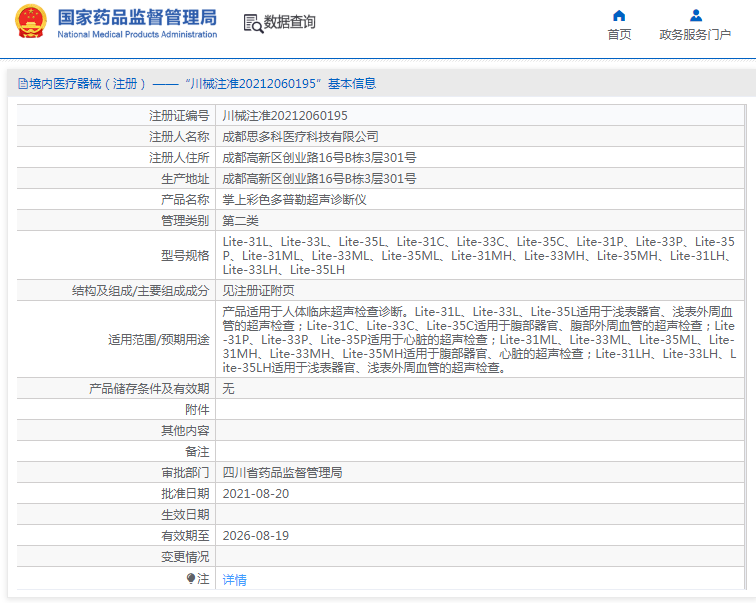This screenshot has width=756, height=603.
Task: Click the section header 境内医疗器械（注册）基本信息
Action: 196,84
